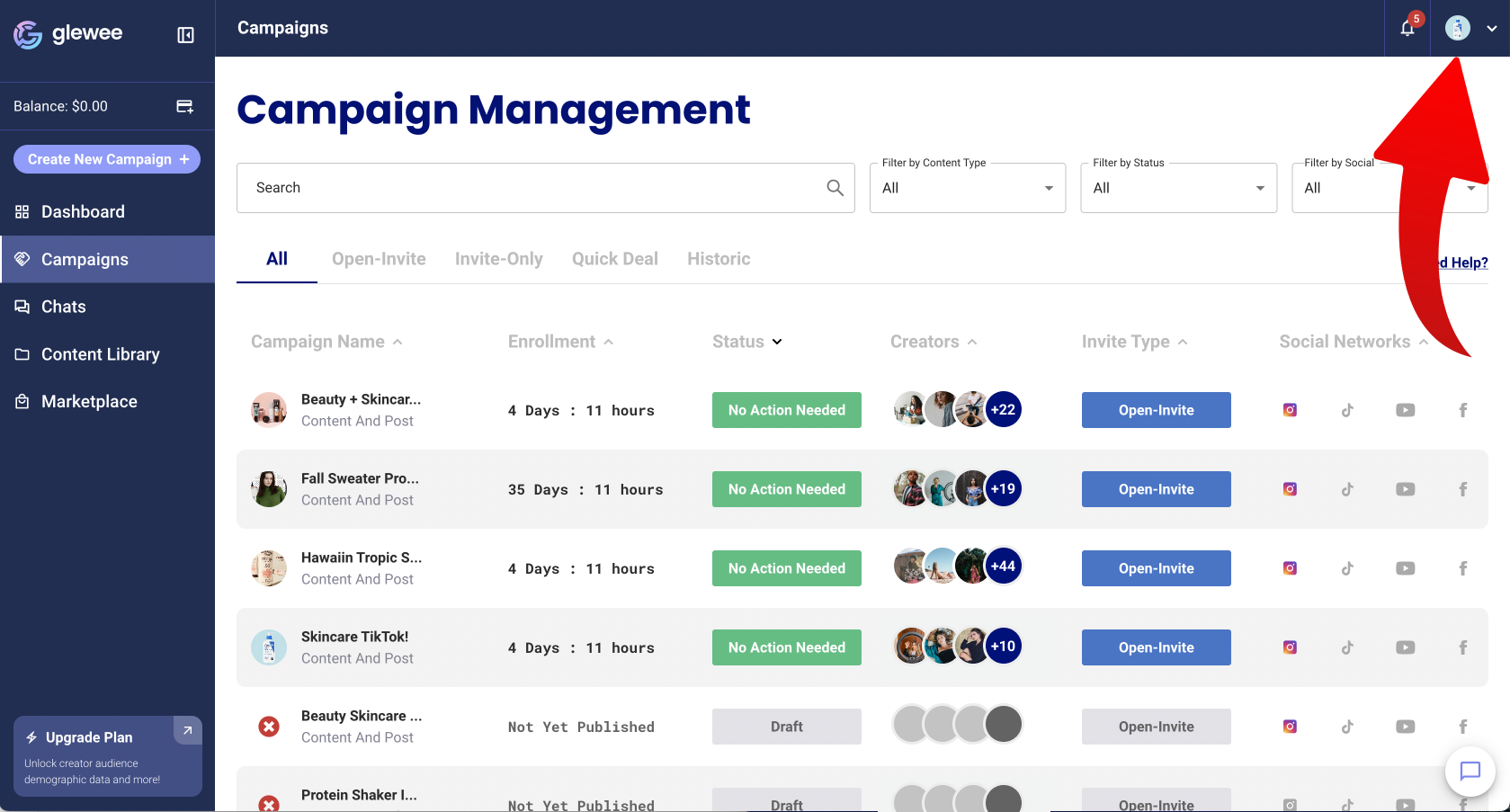Sort by Status column
Image resolution: width=1510 pixels, height=812 pixels.
coord(747,342)
